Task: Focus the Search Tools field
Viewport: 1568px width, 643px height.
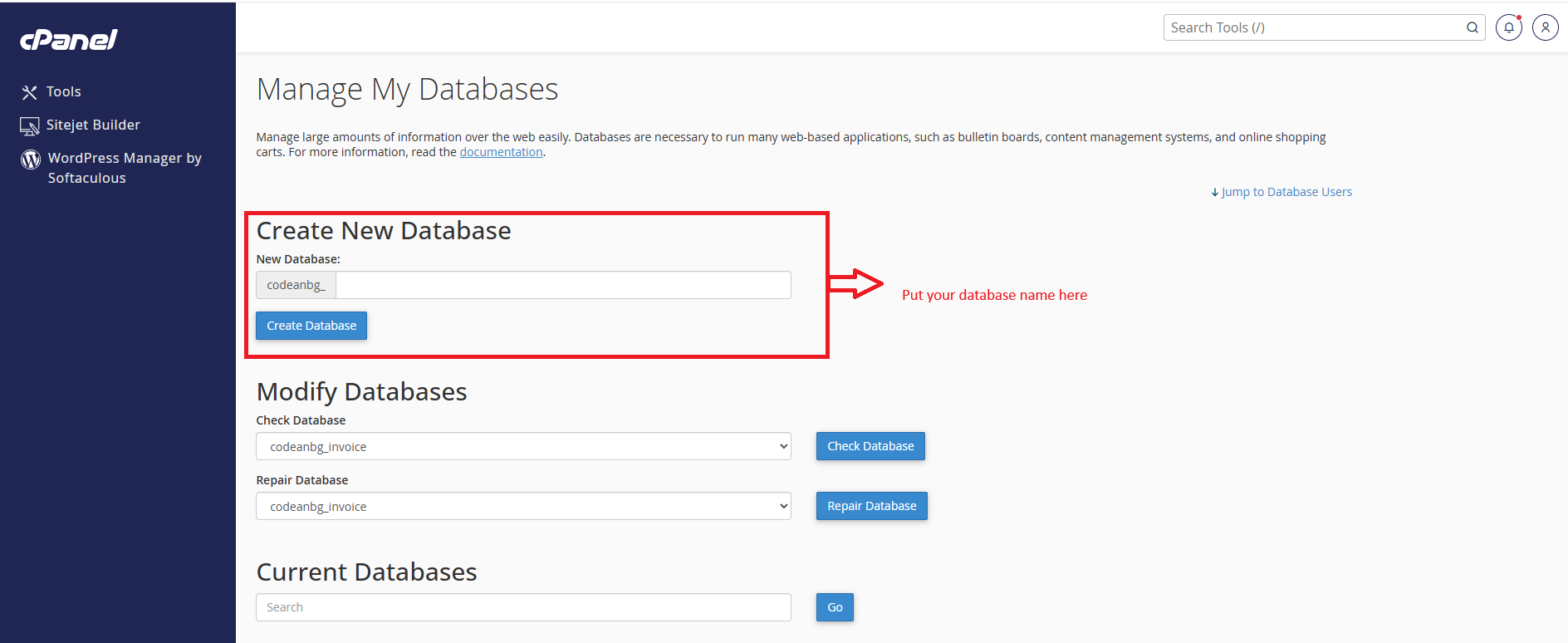Action: (1324, 27)
